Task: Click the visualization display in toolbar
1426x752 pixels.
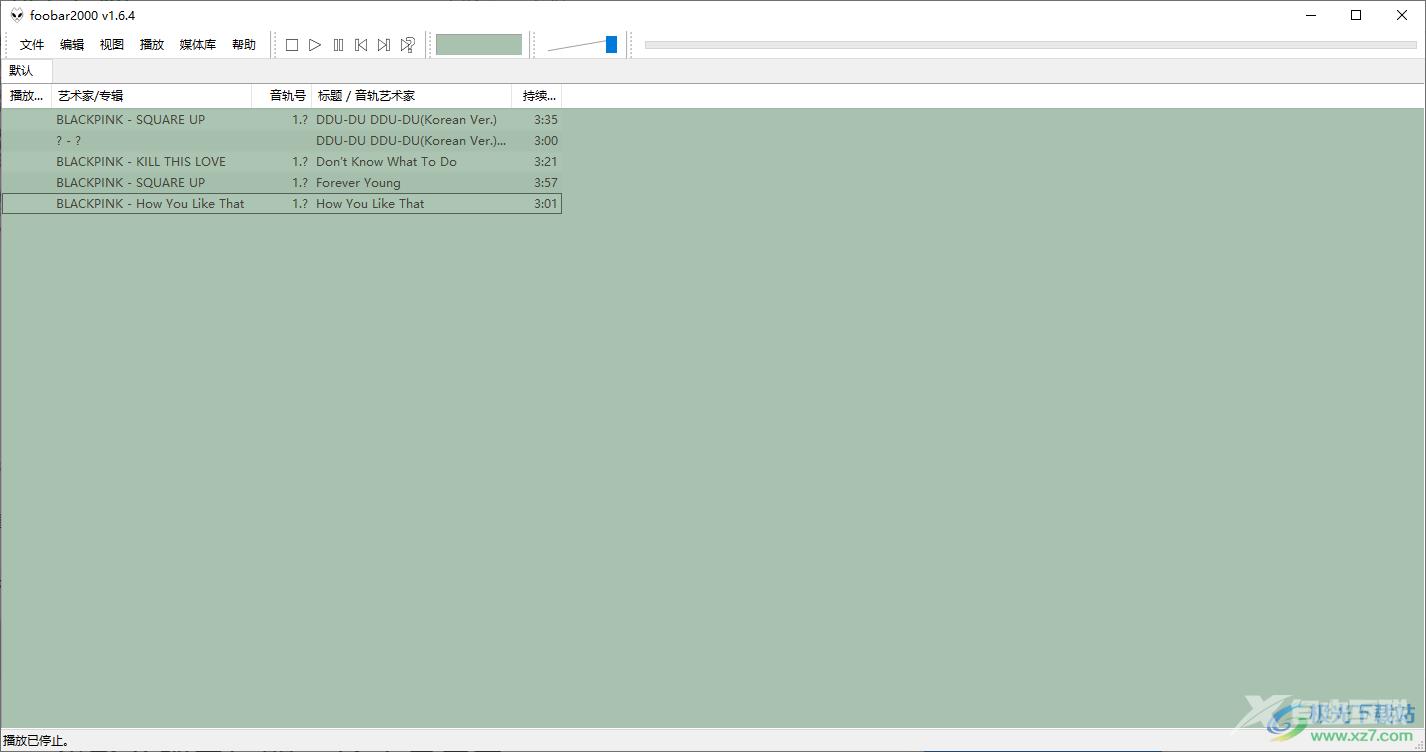Action: (479, 45)
